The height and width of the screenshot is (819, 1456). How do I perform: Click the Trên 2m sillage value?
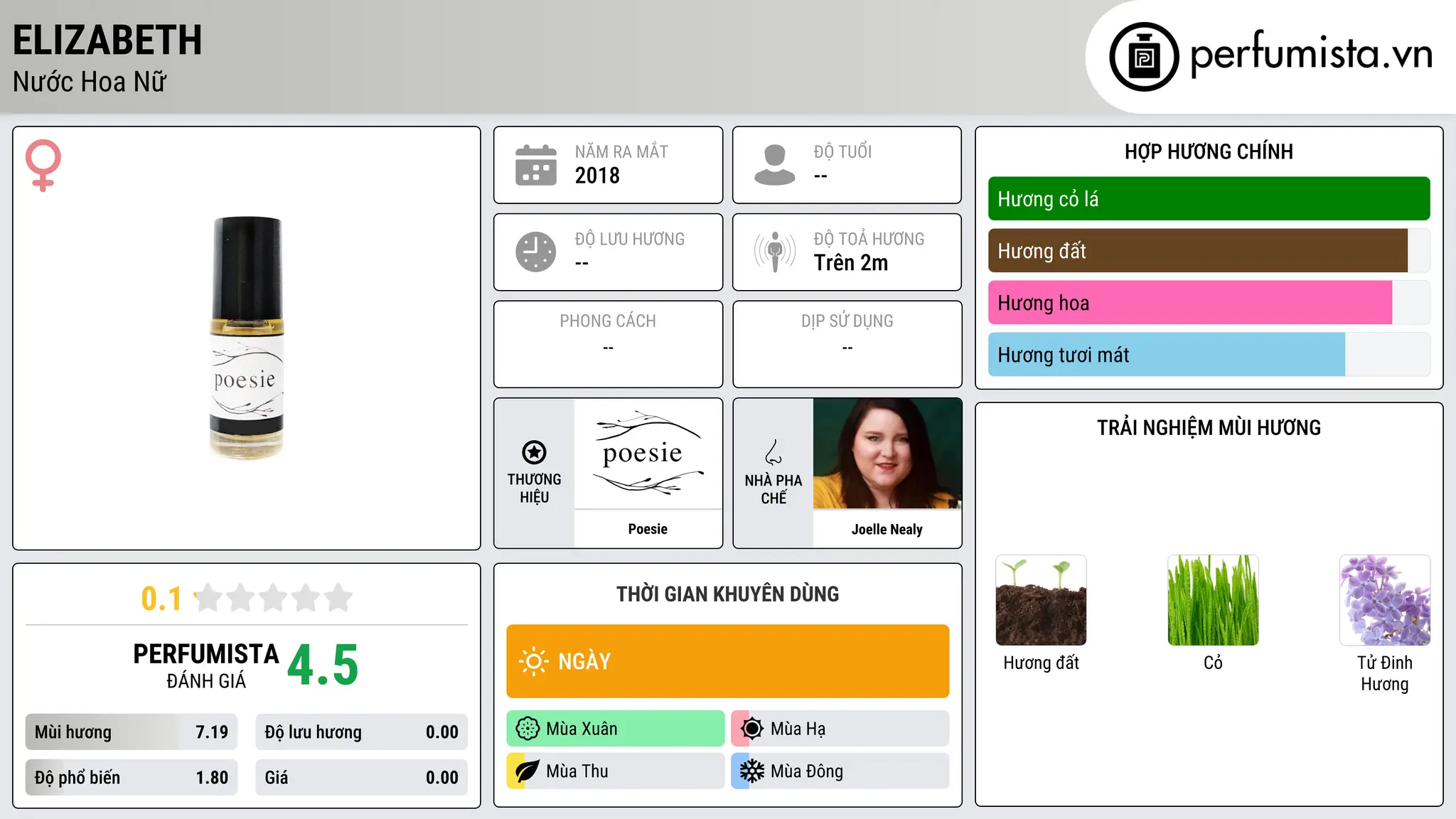851,263
